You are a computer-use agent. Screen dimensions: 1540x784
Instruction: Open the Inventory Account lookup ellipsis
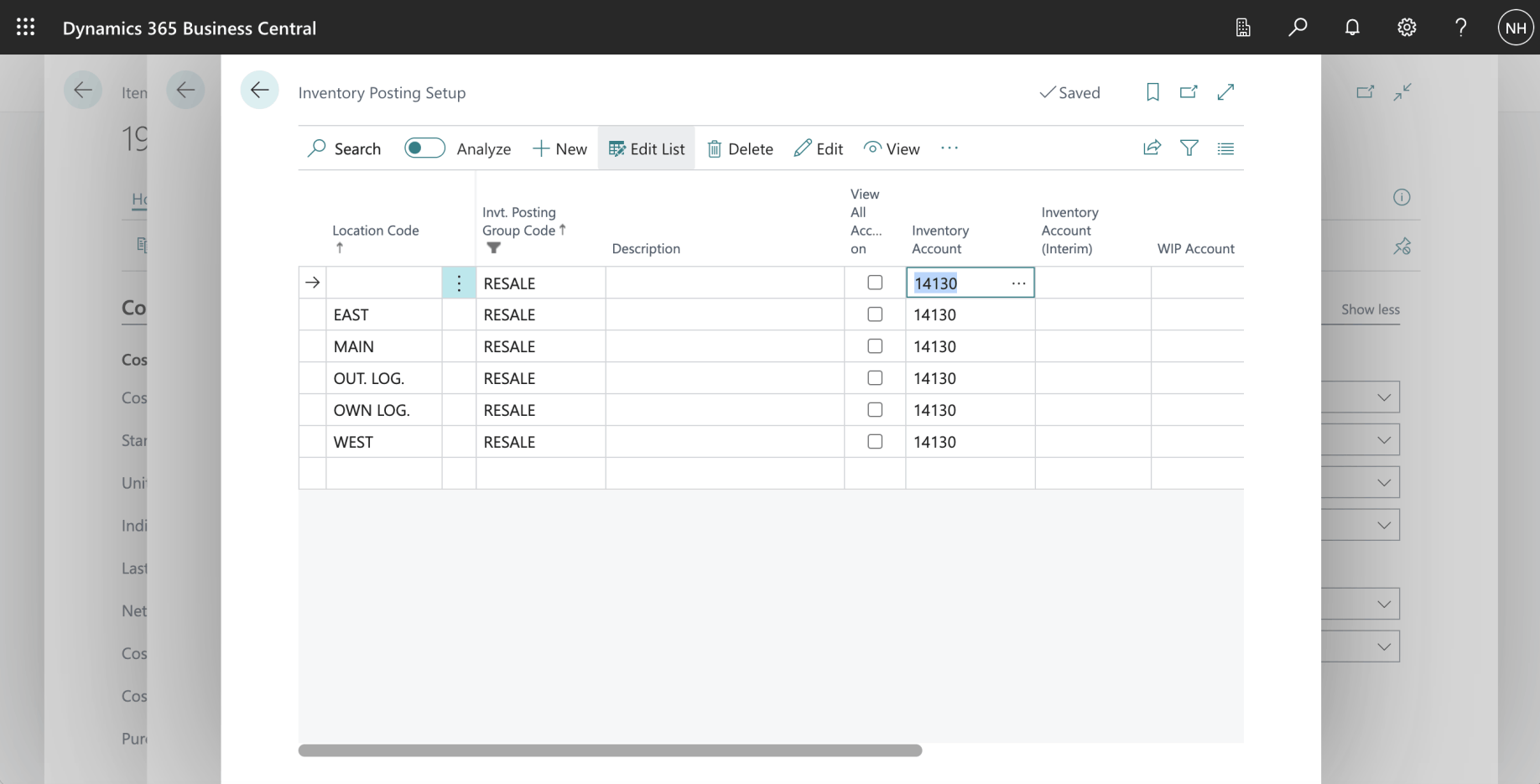tap(1018, 283)
